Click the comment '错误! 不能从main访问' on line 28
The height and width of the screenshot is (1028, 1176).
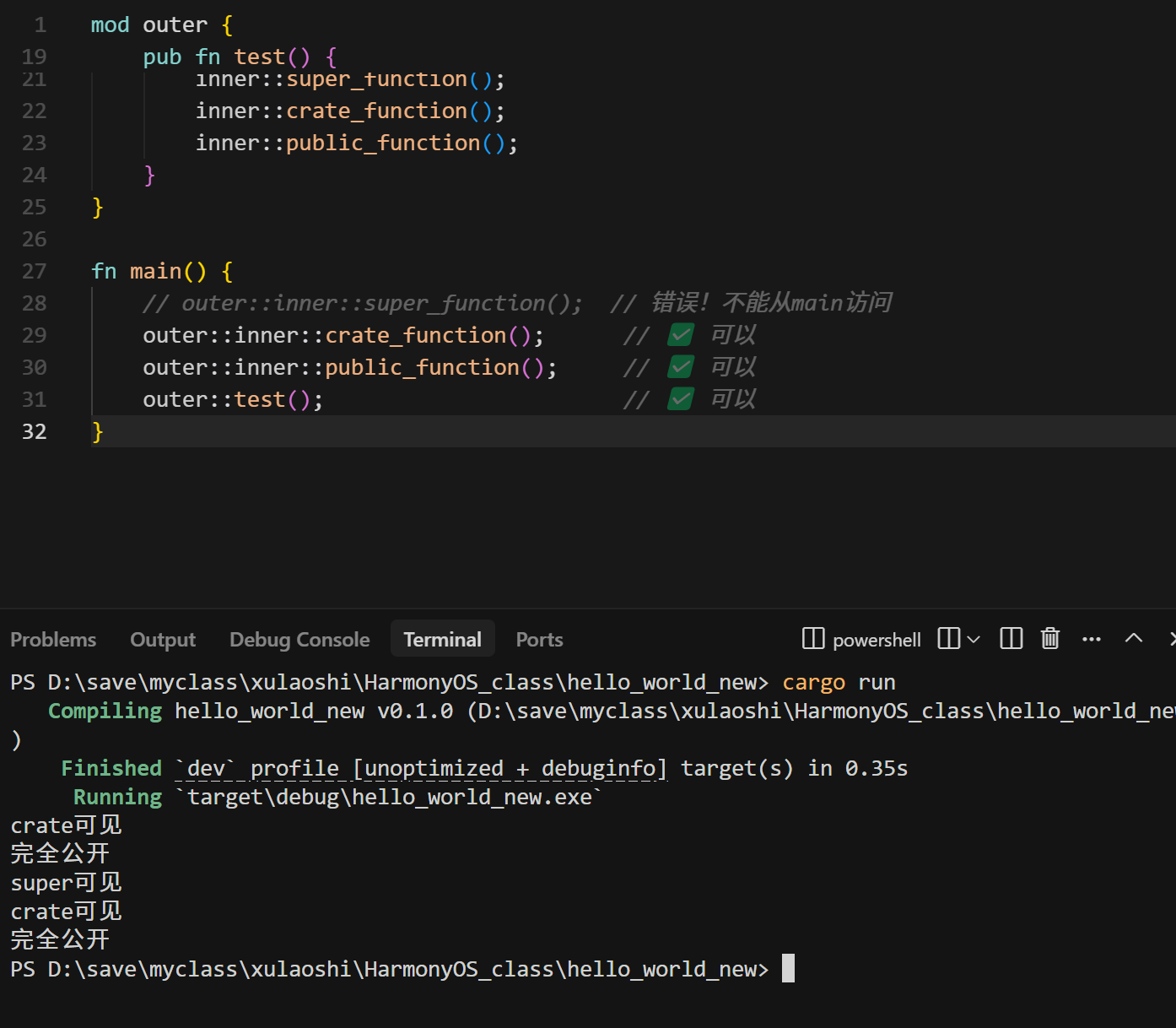click(771, 303)
